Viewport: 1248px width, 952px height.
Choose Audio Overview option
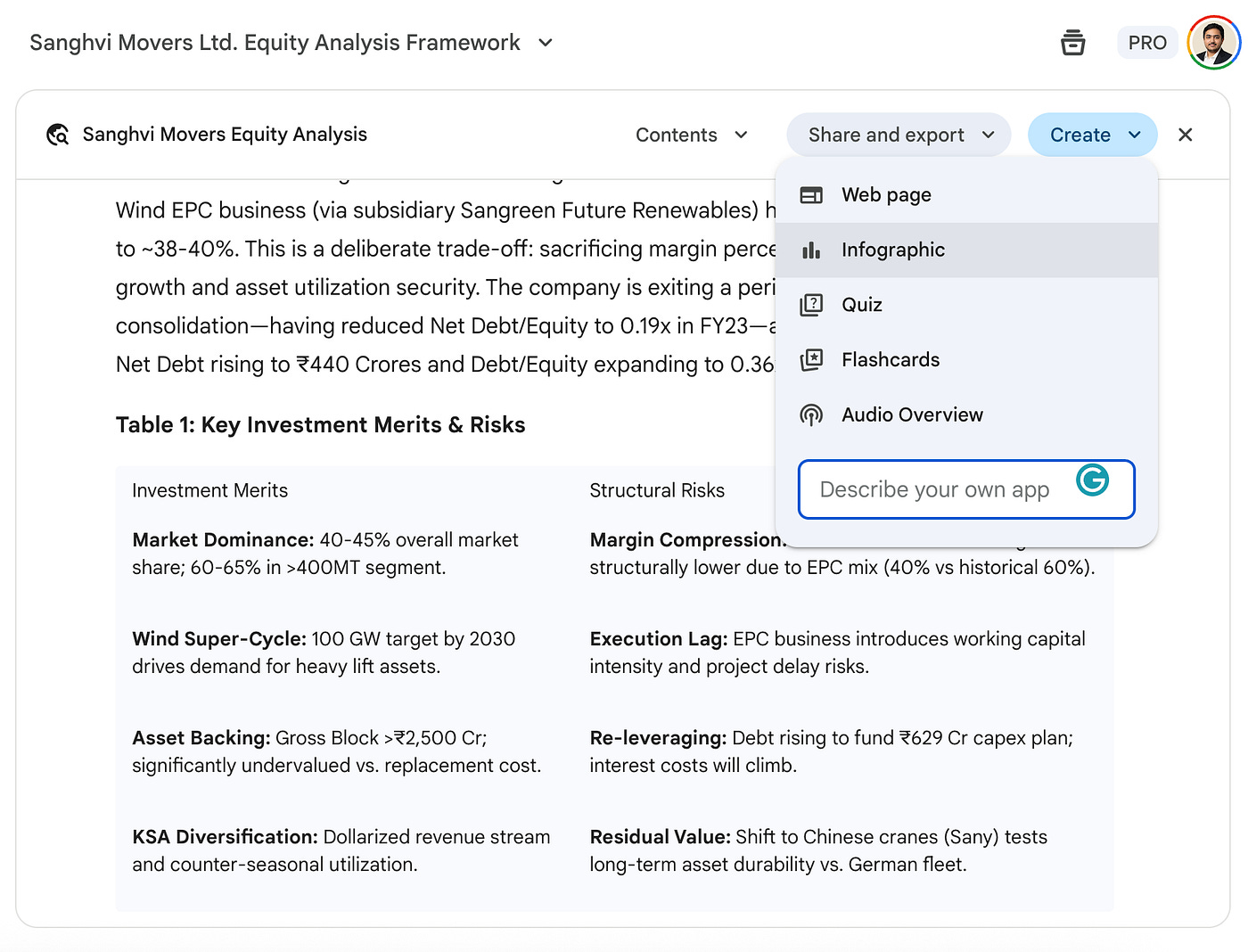[966, 414]
